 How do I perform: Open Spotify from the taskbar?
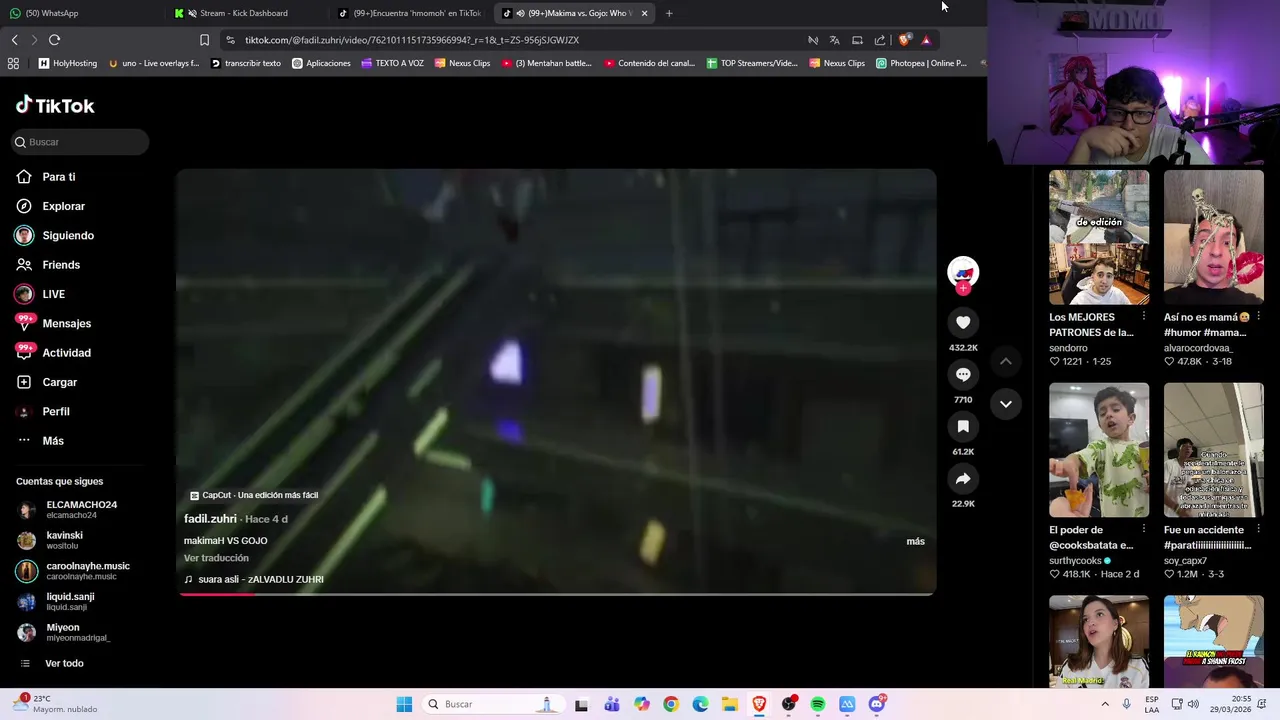pos(818,704)
